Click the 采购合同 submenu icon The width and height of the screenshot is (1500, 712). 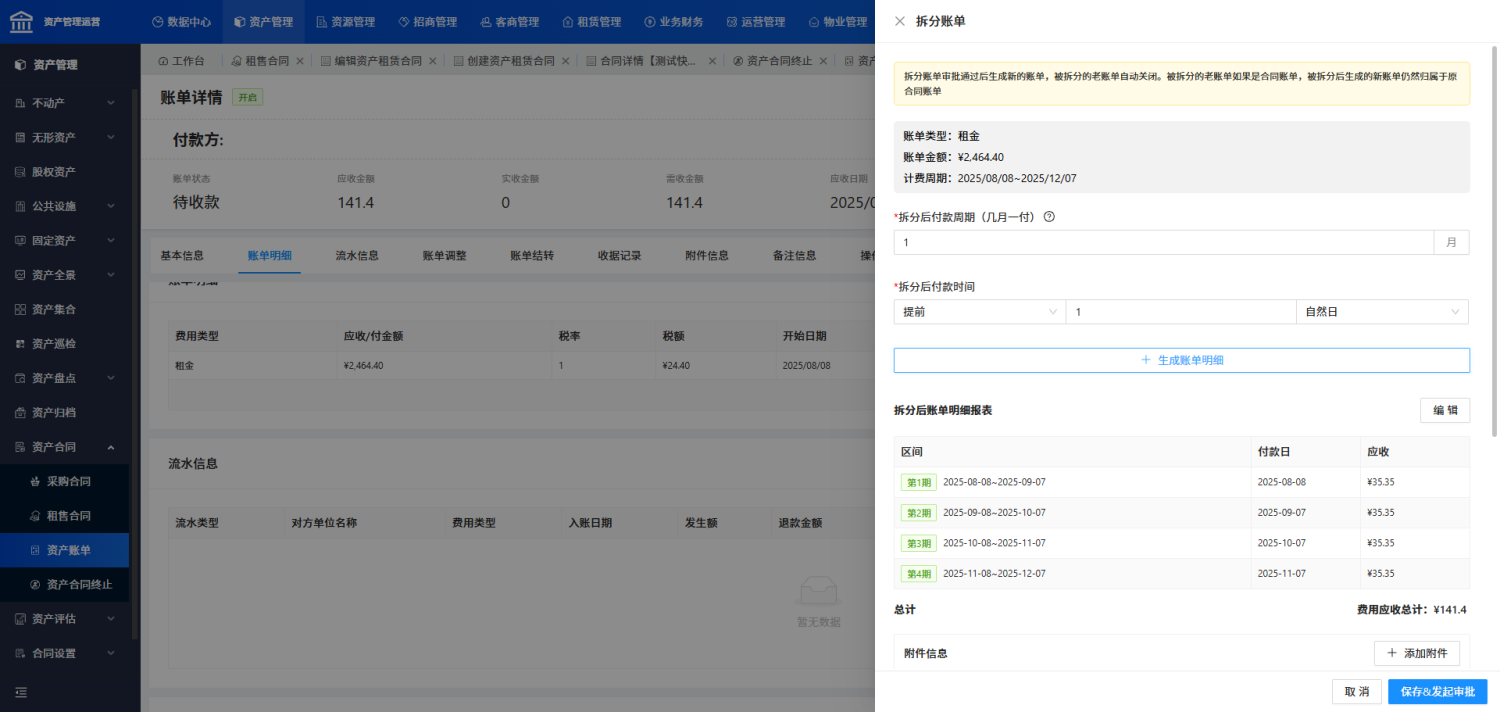click(35, 481)
